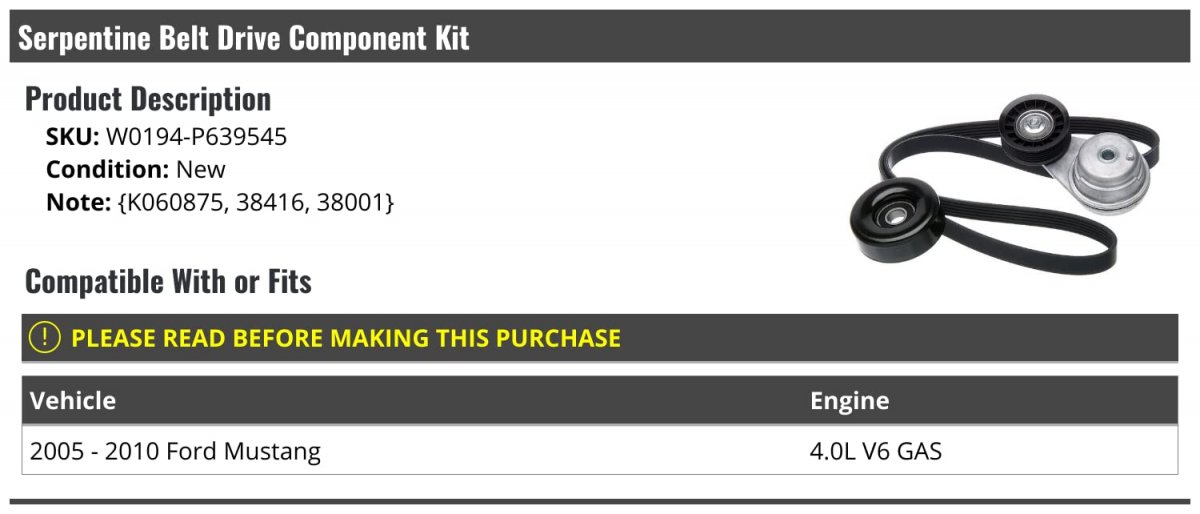
Task: Select the 4.0L V6 GAS cell
Action: [x=876, y=451]
